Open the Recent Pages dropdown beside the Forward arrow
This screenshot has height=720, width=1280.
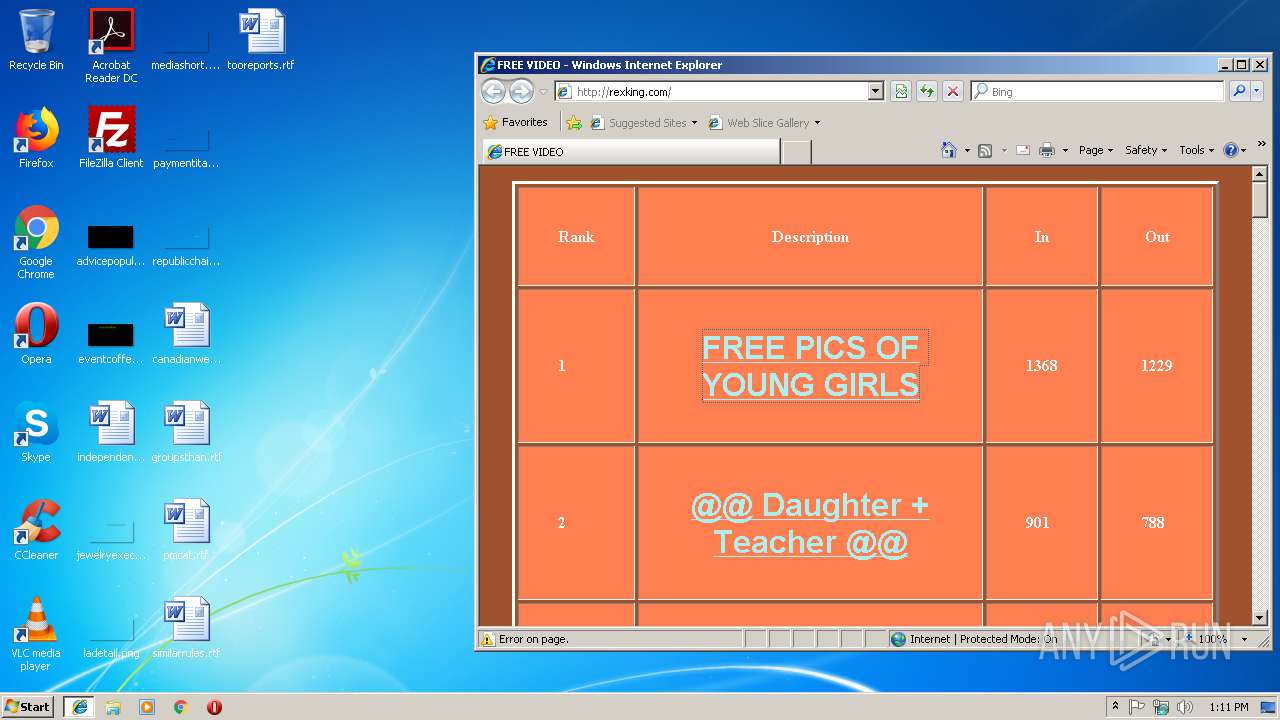(543, 92)
